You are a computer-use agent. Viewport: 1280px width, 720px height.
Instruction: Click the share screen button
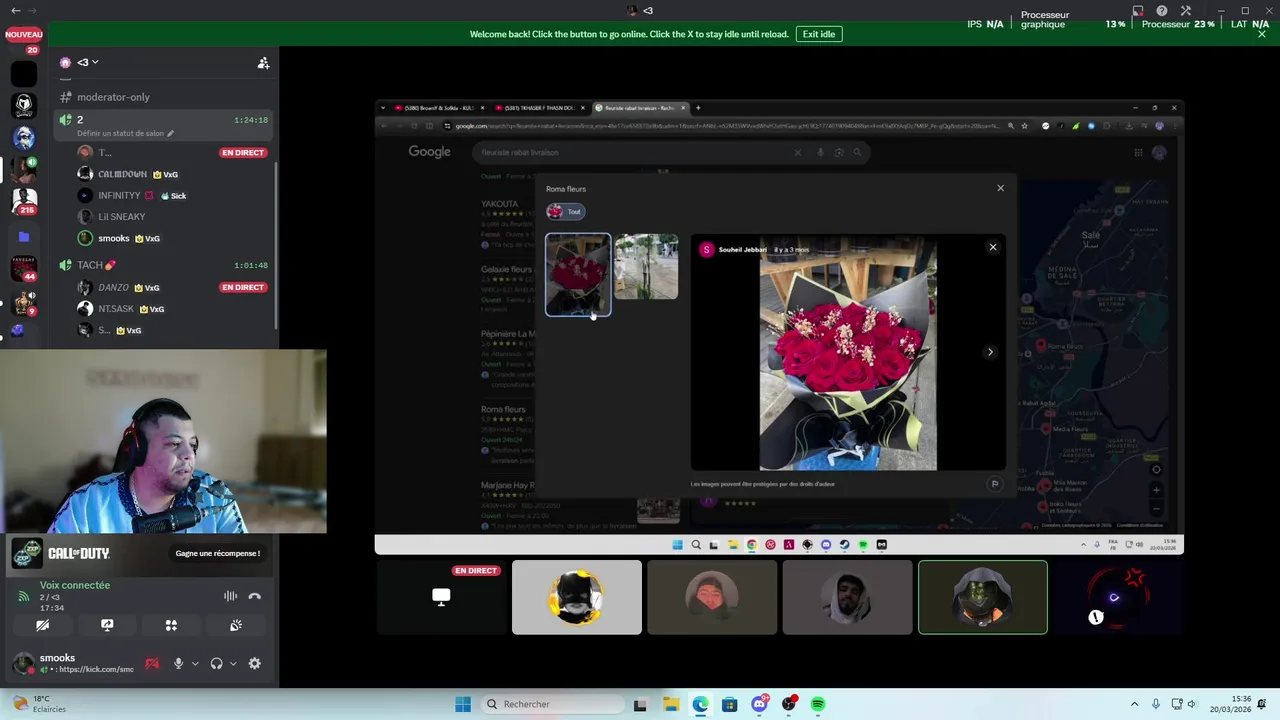tap(107, 625)
